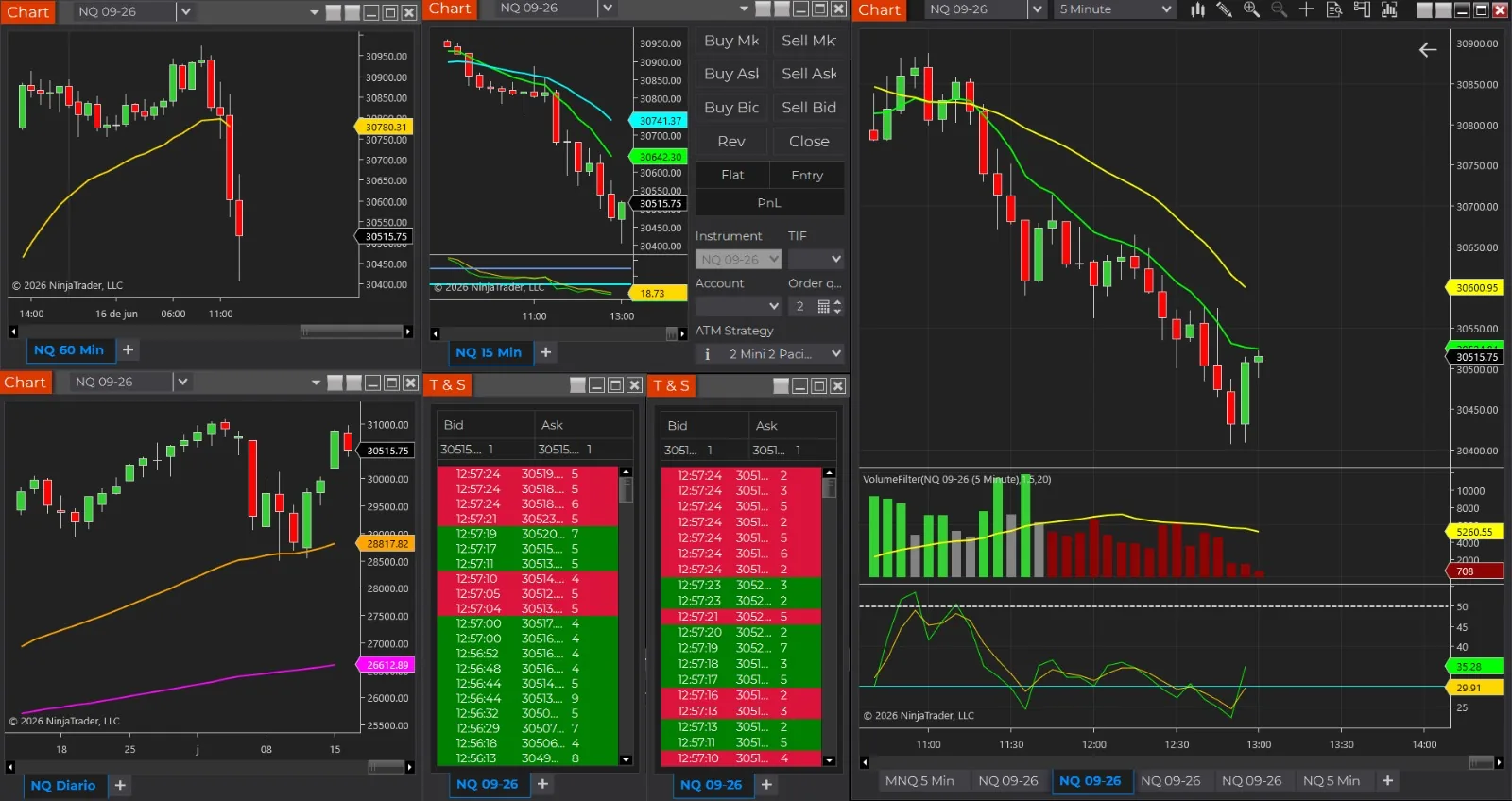The height and width of the screenshot is (801, 1512).
Task: Open the order quantity calculator icon
Action: coord(823,306)
